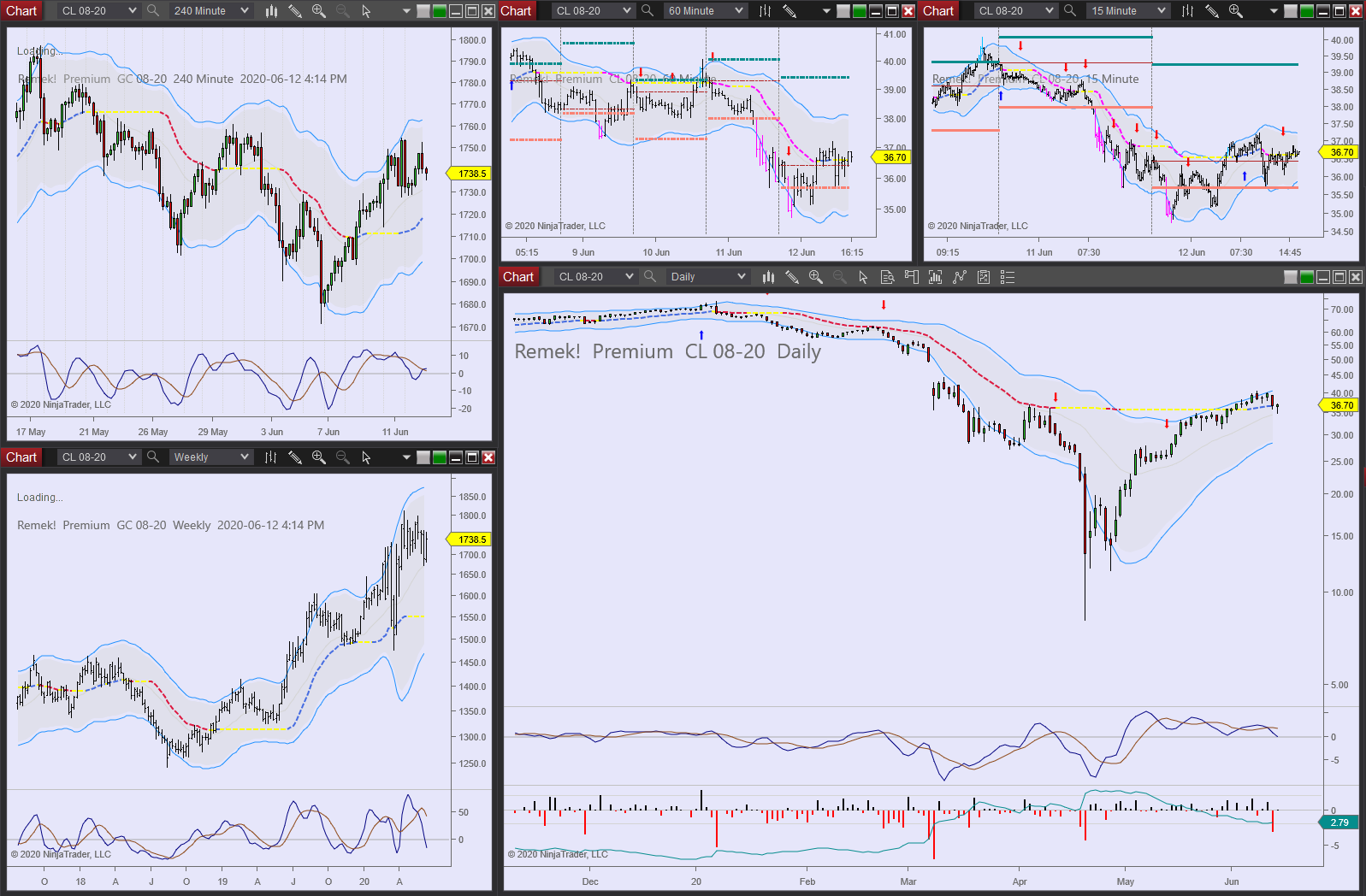Viewport: 1366px width, 896px height.
Task: Open the indicators icon in Daily chart
Action: pos(960,277)
